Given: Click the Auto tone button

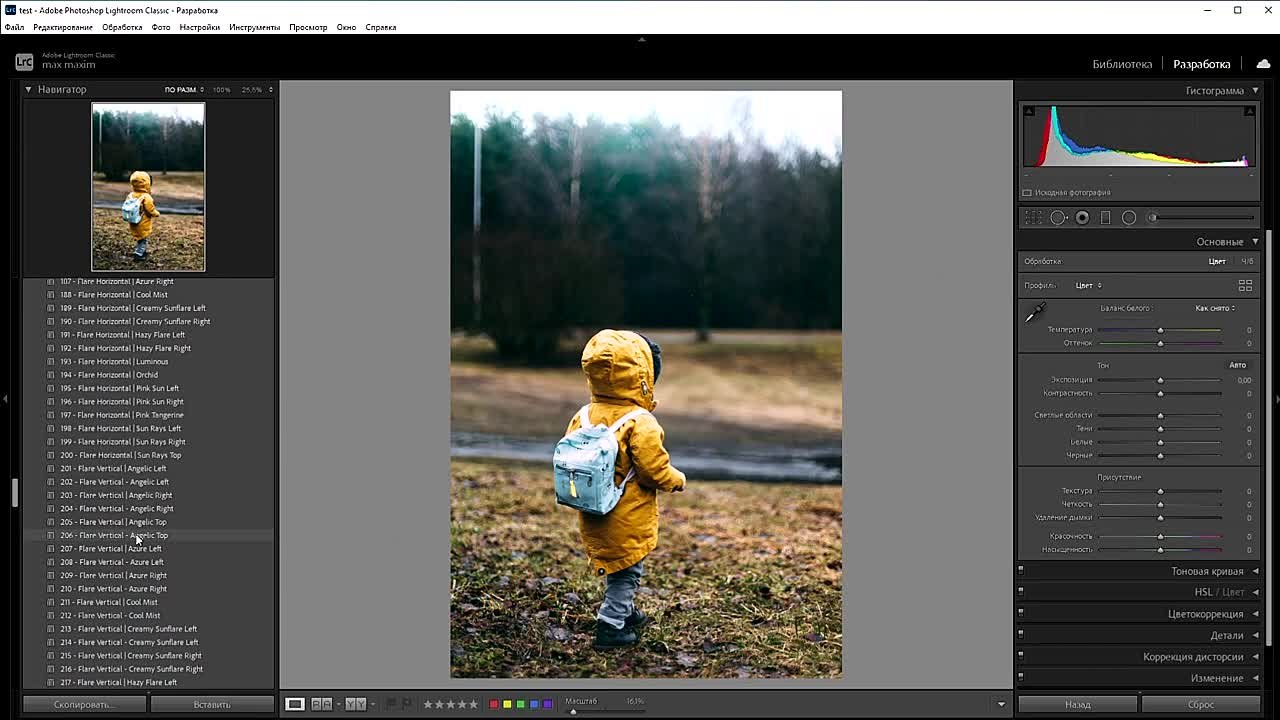Looking at the screenshot, I should pyautogui.click(x=1237, y=365).
